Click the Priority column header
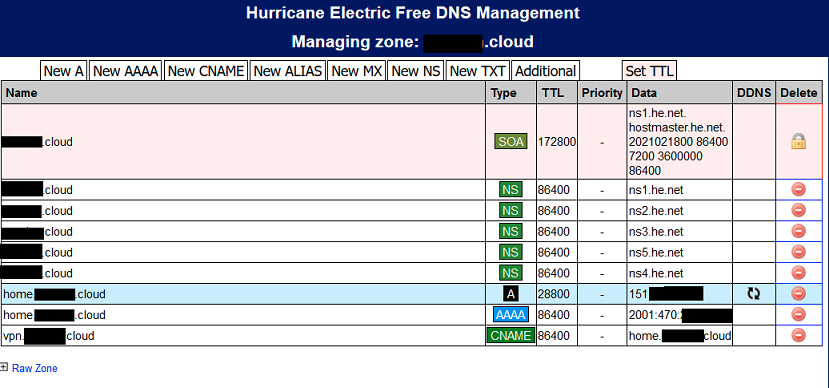 [x=602, y=93]
